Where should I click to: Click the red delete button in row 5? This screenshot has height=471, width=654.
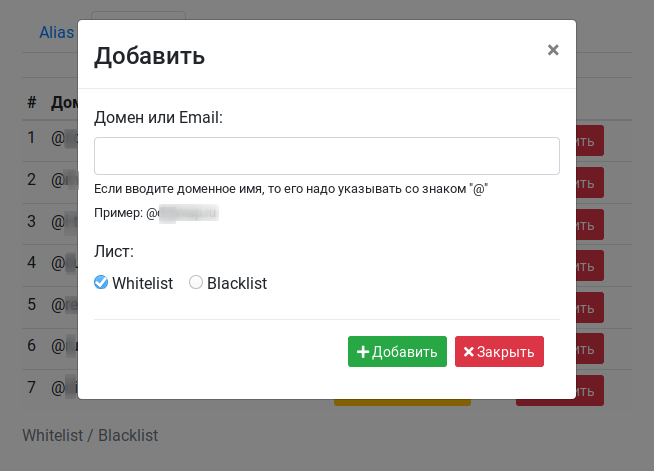point(590,307)
